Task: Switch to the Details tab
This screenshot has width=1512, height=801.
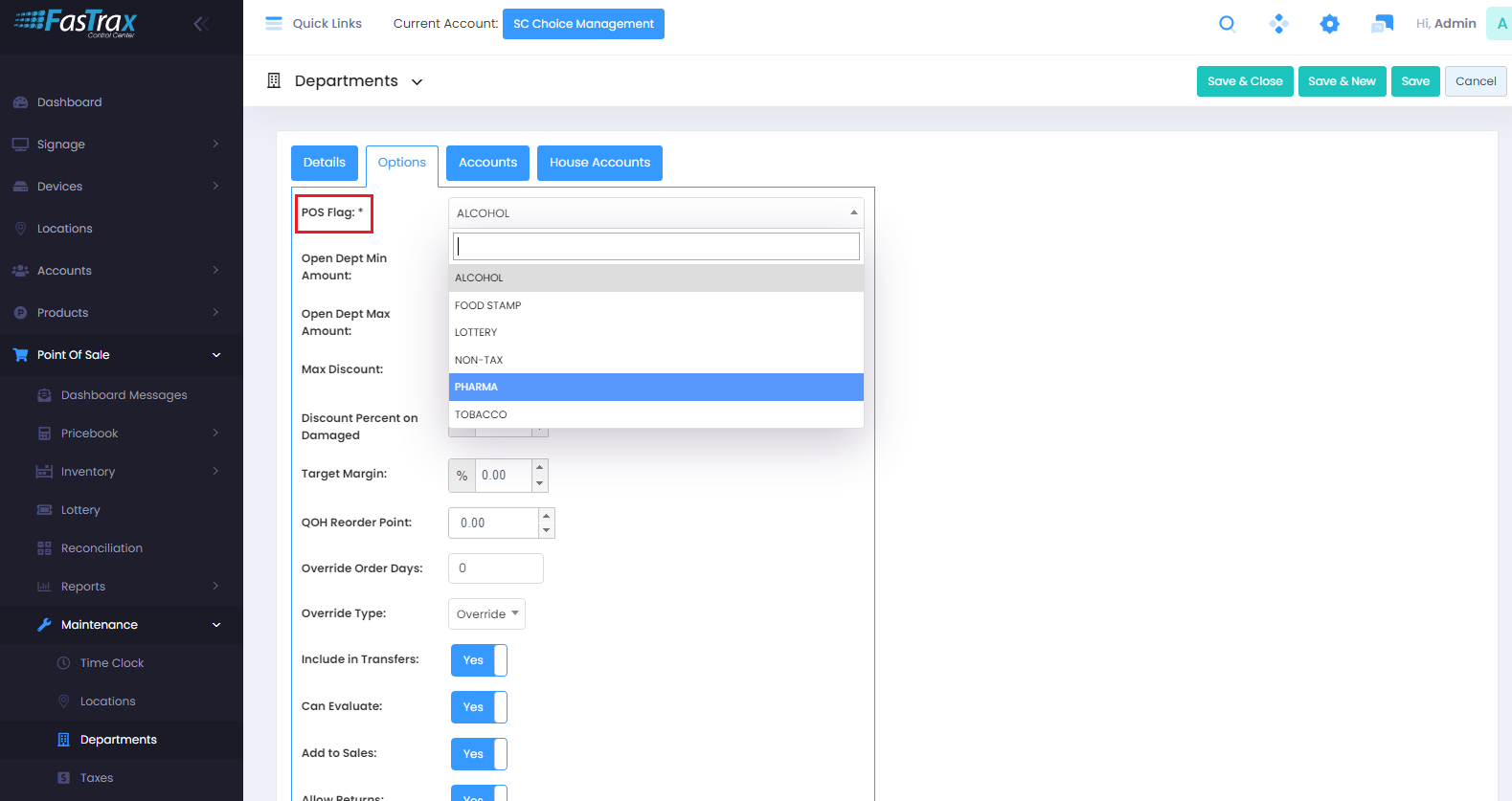Action: [x=324, y=163]
